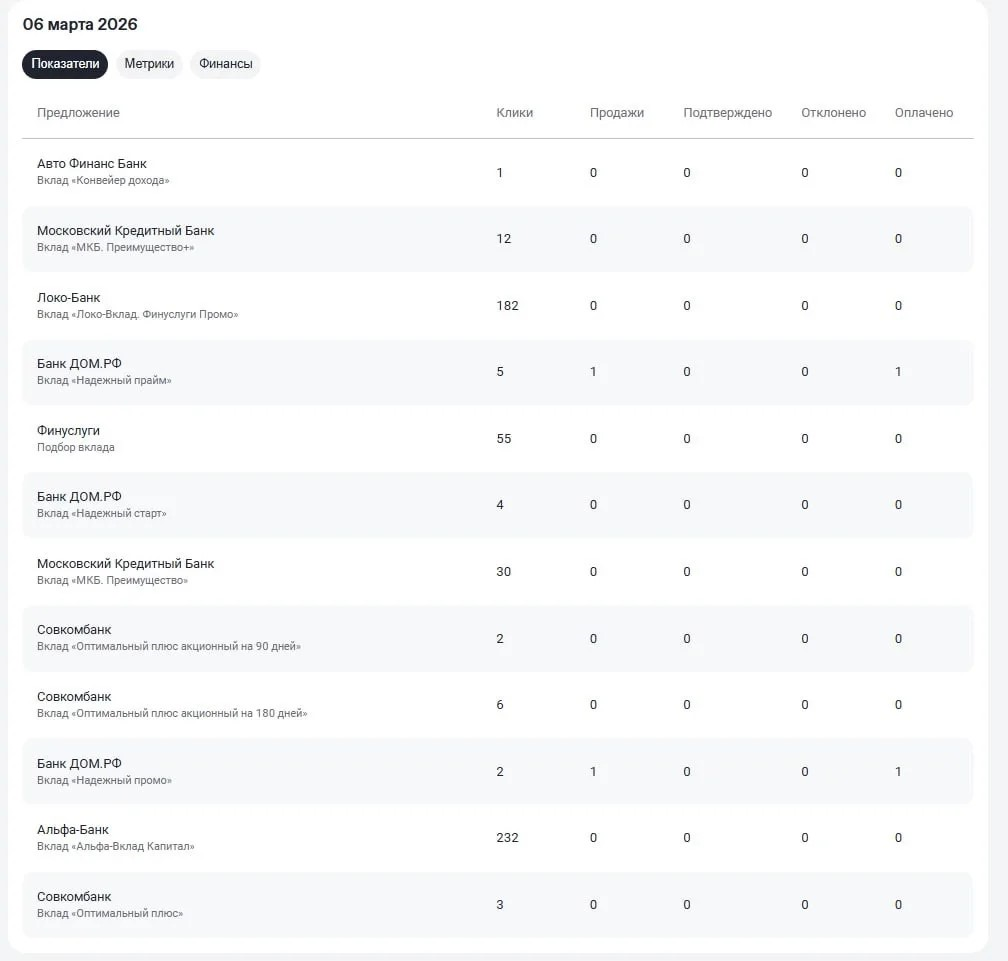Viewport: 1008px width, 961px height.
Task: Select Совкомбанк 180 дней deposit row
Action: click(498, 705)
